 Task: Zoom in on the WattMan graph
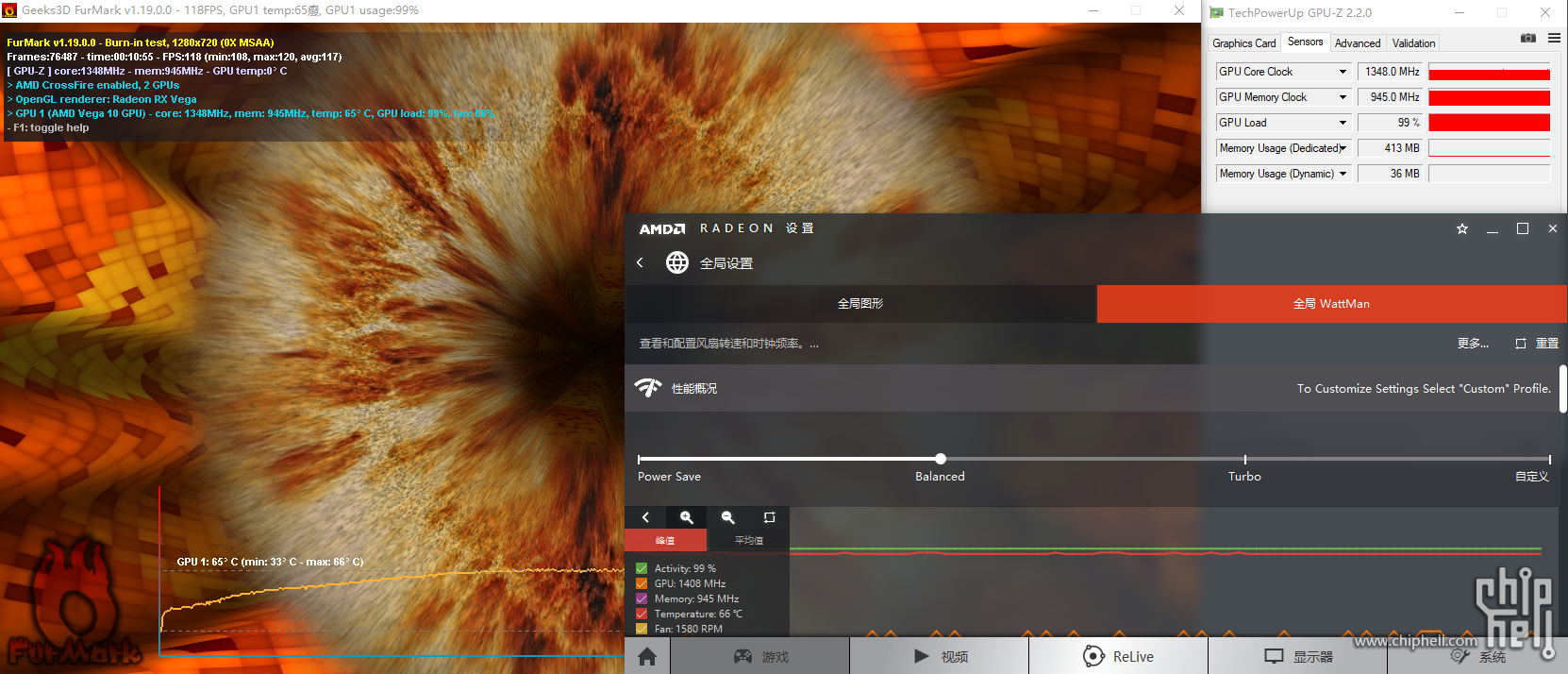687,517
